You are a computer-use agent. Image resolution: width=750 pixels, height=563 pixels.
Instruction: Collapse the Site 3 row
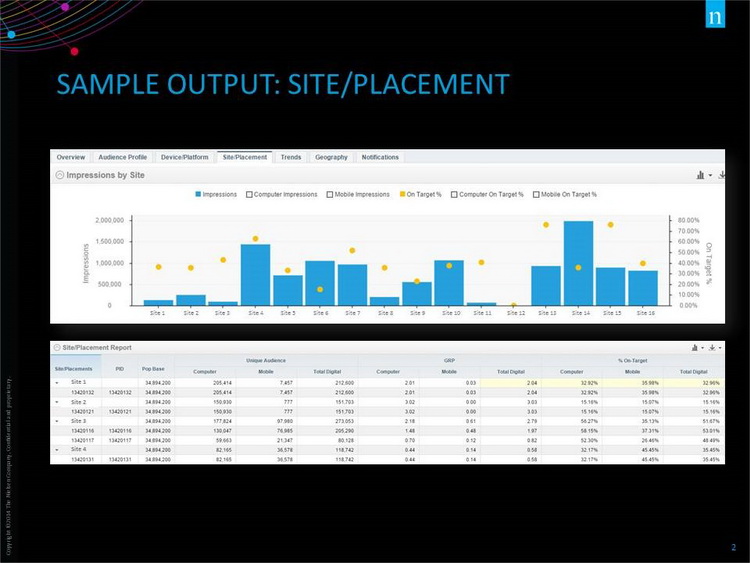(56, 420)
